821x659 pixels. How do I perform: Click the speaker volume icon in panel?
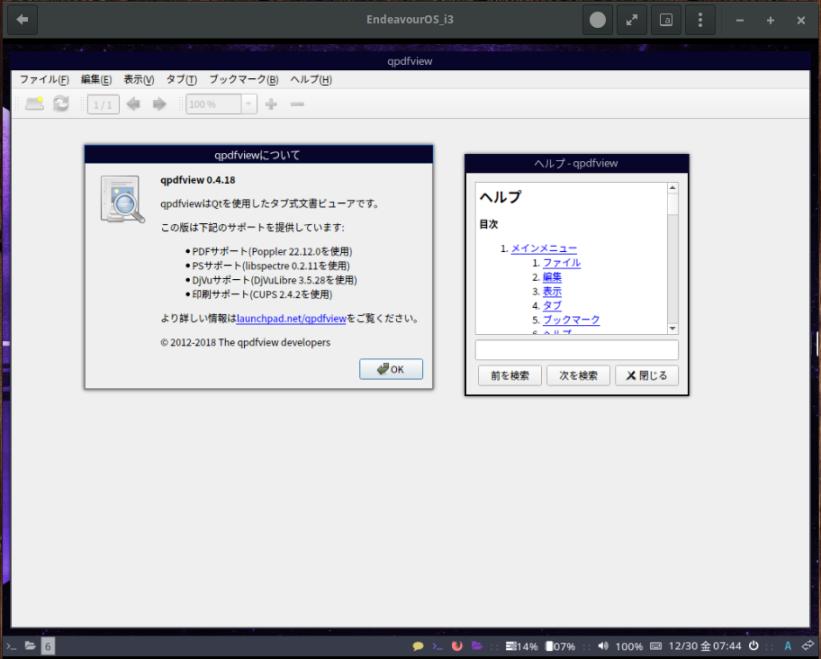603,646
